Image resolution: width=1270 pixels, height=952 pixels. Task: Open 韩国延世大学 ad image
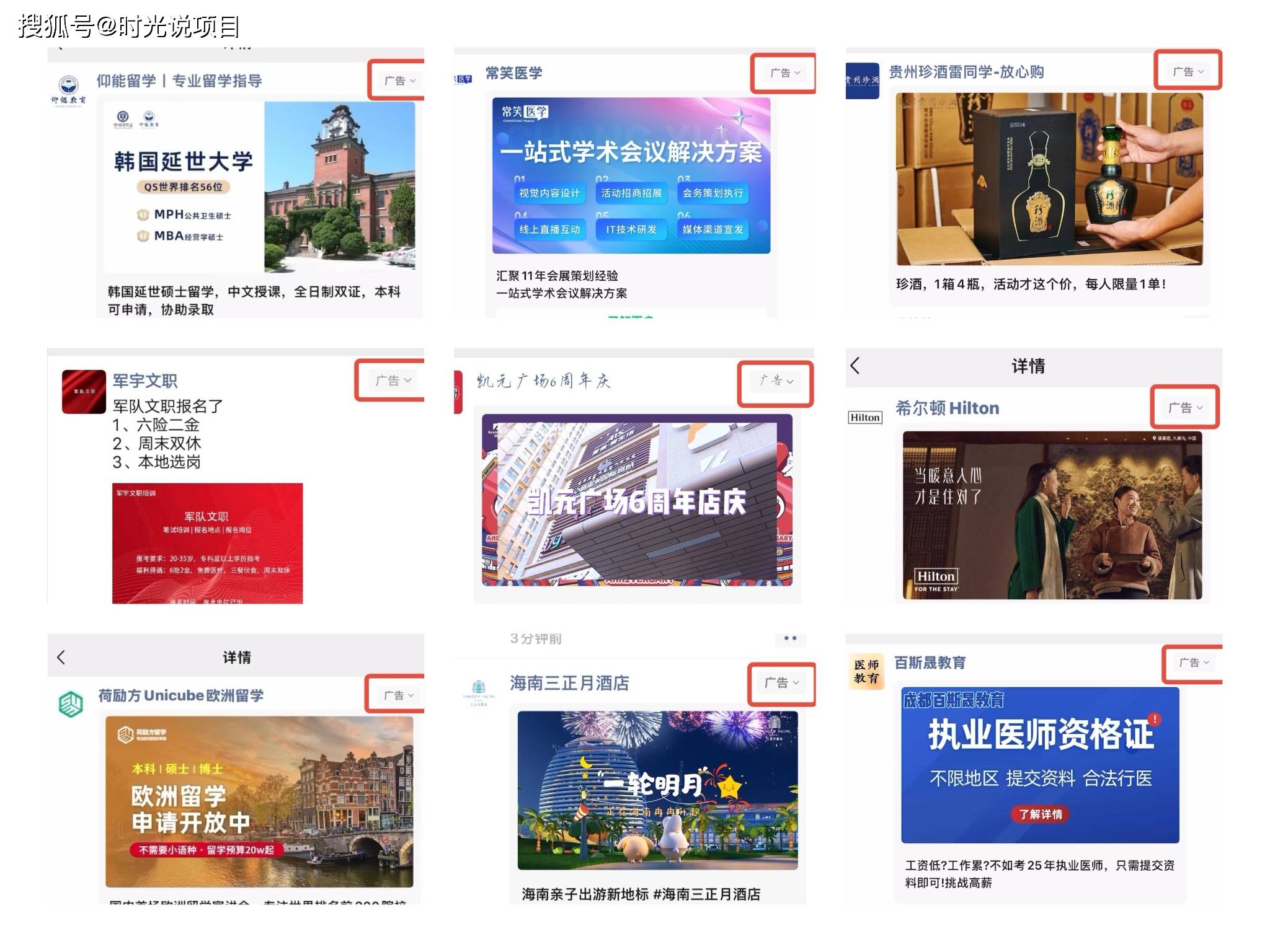point(259,187)
